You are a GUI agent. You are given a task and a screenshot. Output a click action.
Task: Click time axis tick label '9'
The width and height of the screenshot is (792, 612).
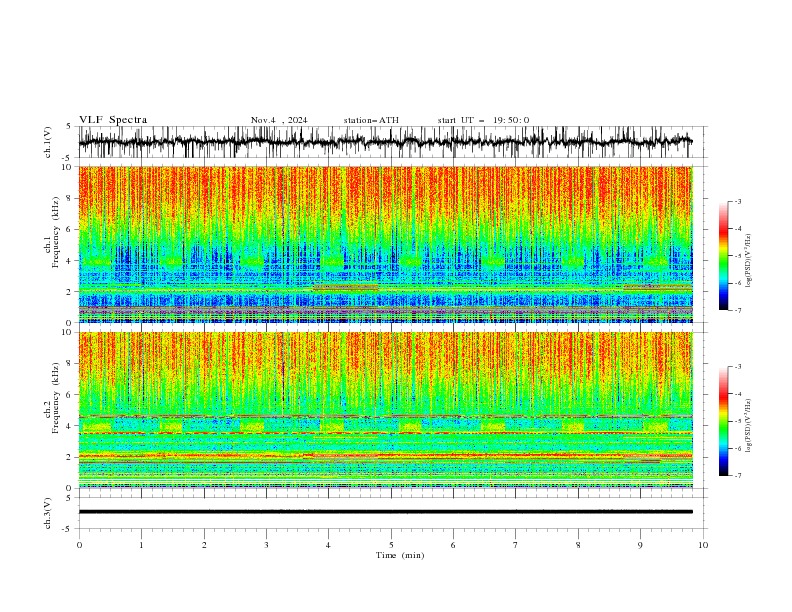click(x=640, y=545)
